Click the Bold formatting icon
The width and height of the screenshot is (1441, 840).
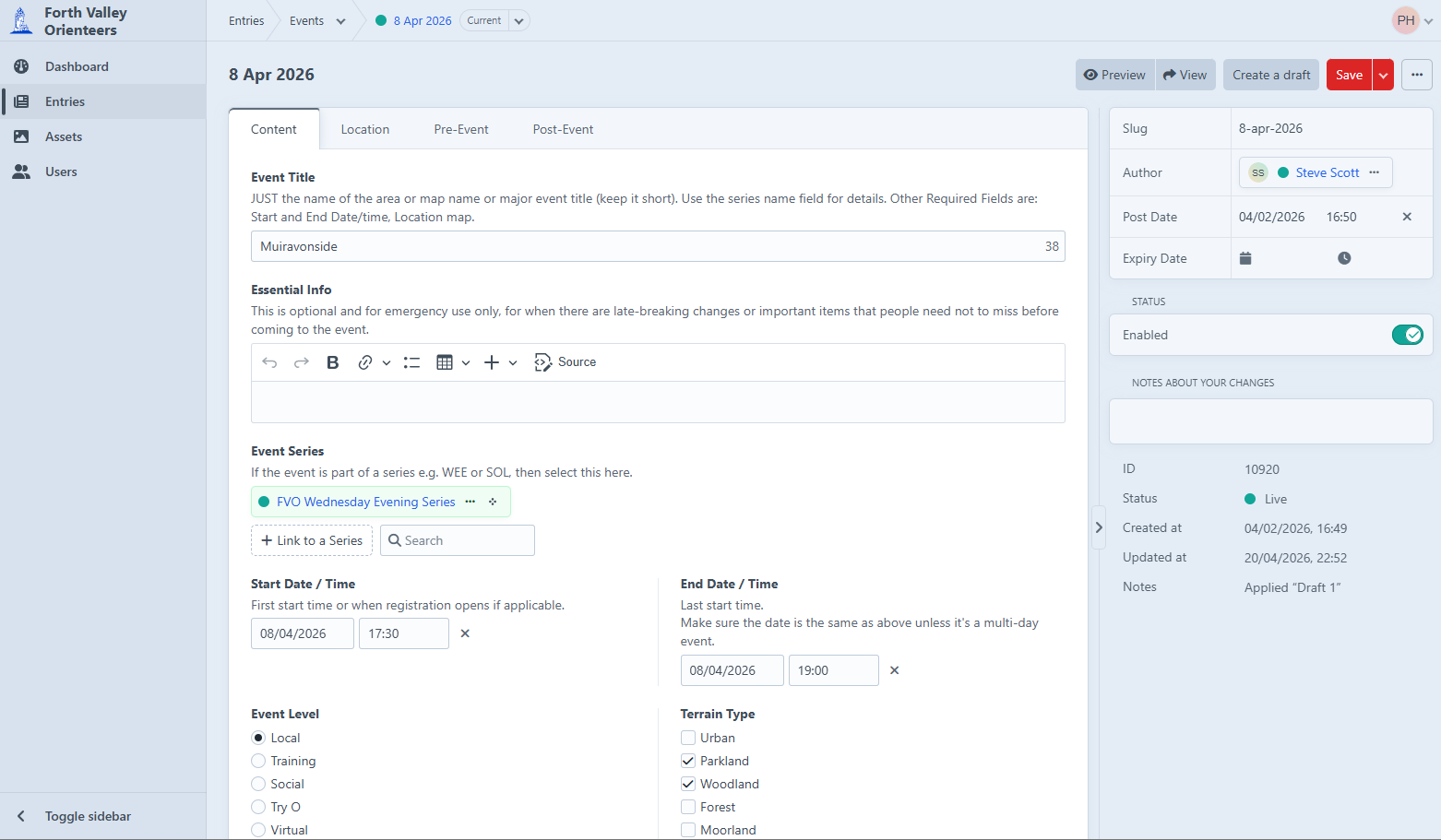[x=333, y=362]
